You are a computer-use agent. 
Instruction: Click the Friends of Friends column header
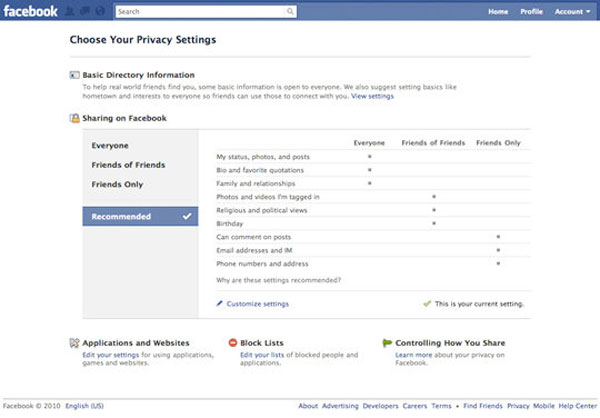(433, 143)
